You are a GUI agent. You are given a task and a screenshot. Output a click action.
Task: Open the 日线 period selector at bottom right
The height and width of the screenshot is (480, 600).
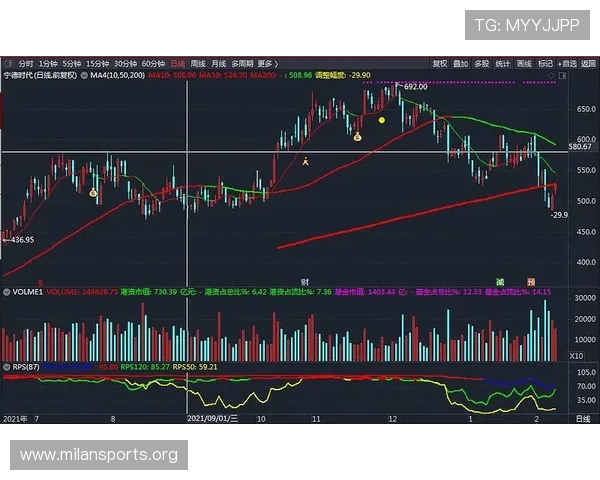tap(580, 420)
